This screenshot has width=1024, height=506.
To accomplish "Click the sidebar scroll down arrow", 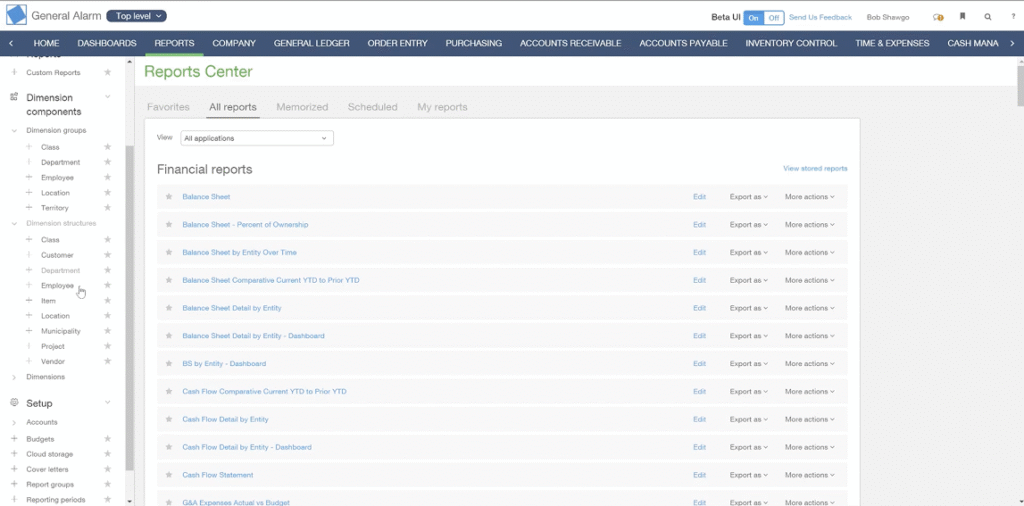I will tap(129, 501).
